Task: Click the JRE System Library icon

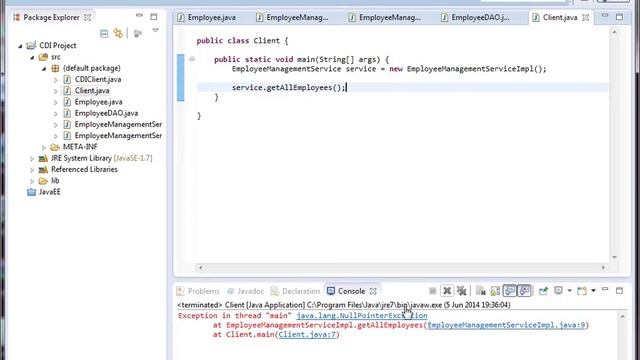Action: (x=43, y=158)
